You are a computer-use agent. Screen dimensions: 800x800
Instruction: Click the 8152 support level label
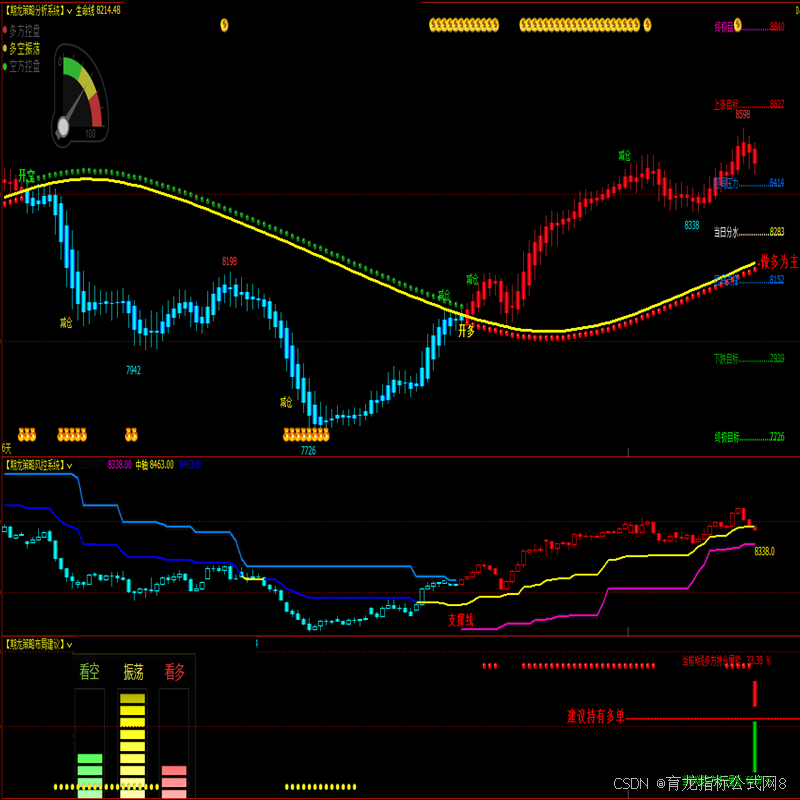tap(749, 280)
